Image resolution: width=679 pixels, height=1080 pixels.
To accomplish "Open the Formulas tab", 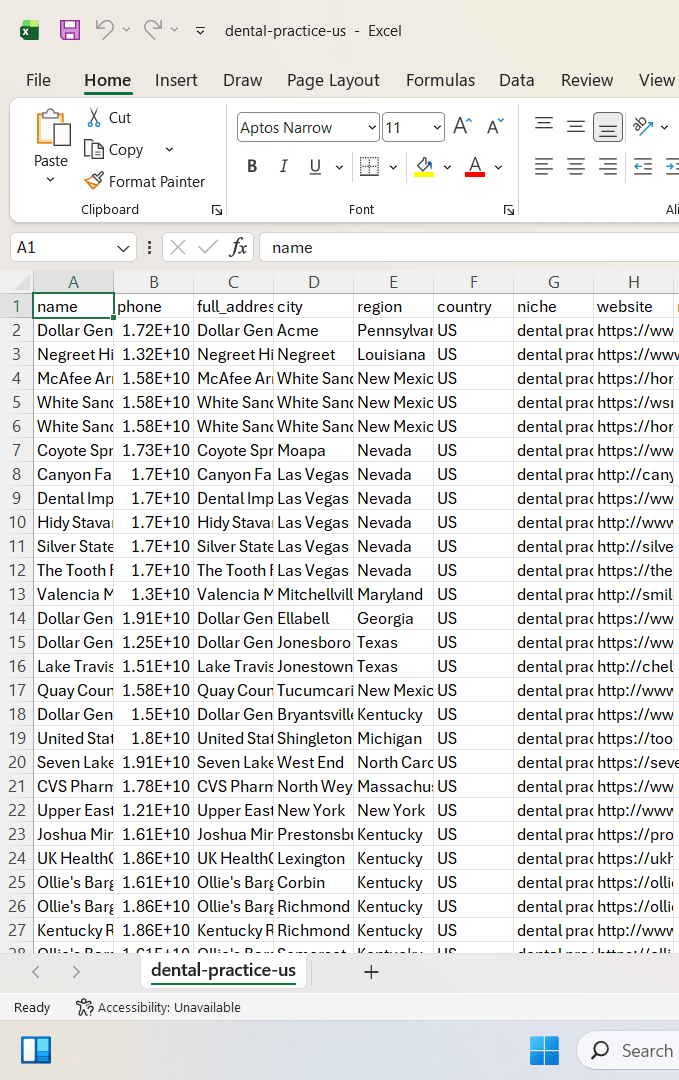I will tap(440, 81).
